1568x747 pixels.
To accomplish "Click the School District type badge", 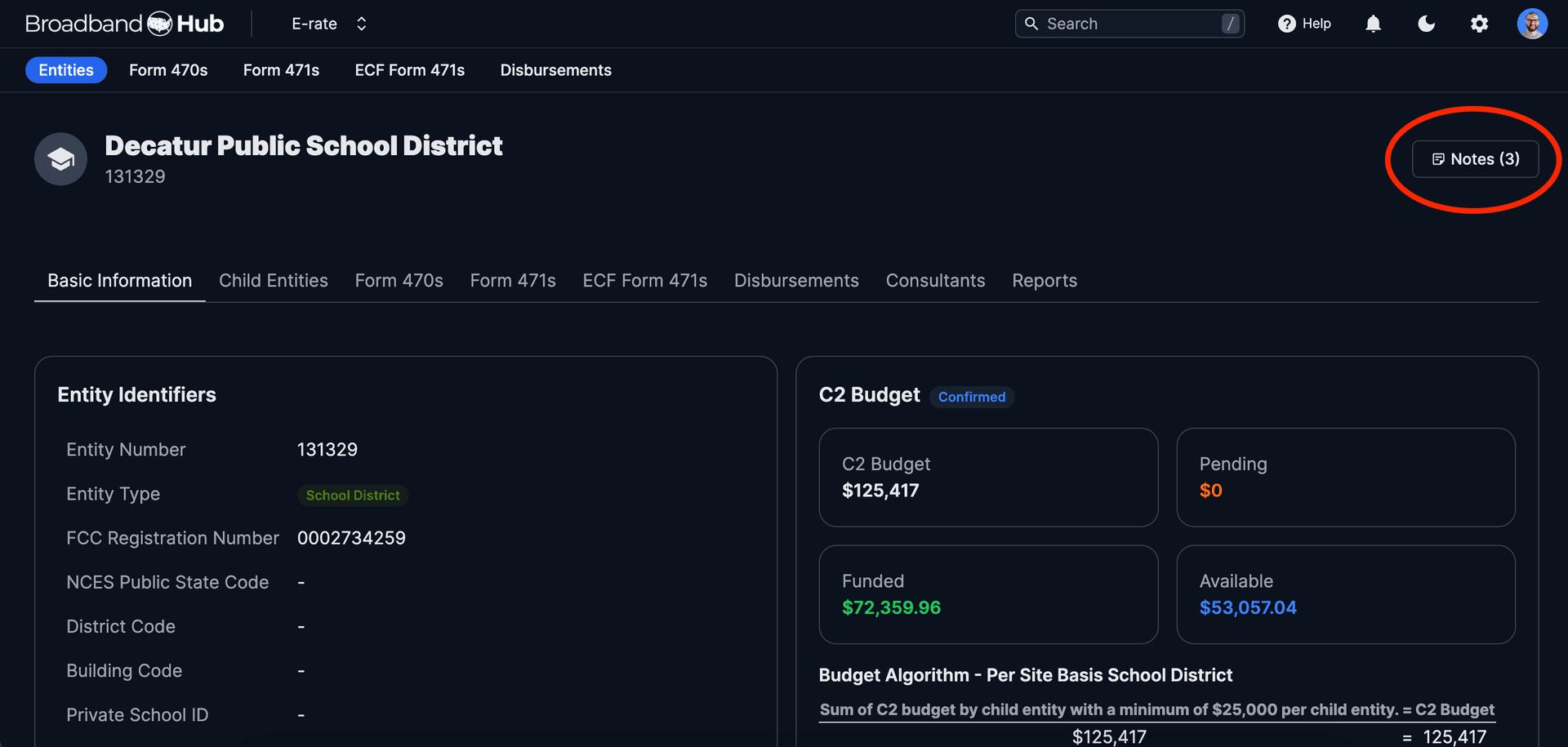I will click(353, 496).
